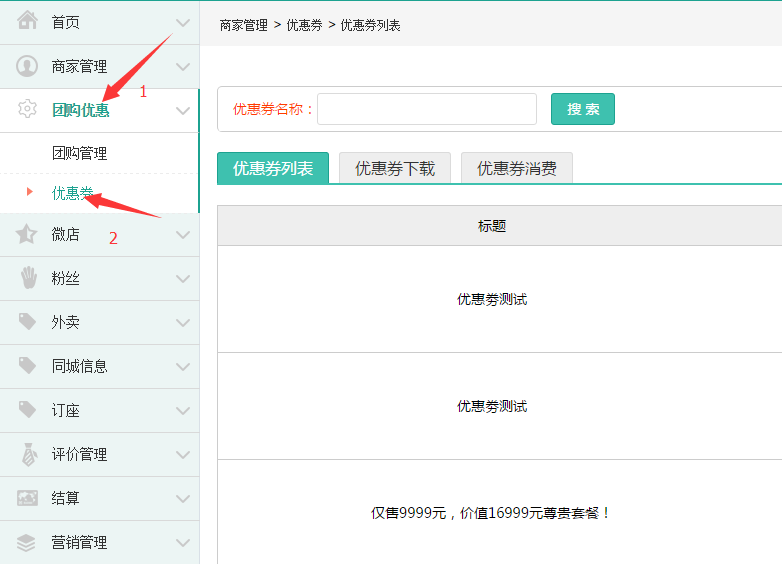Click the second 优惠券测试 table row title

click(x=492, y=406)
